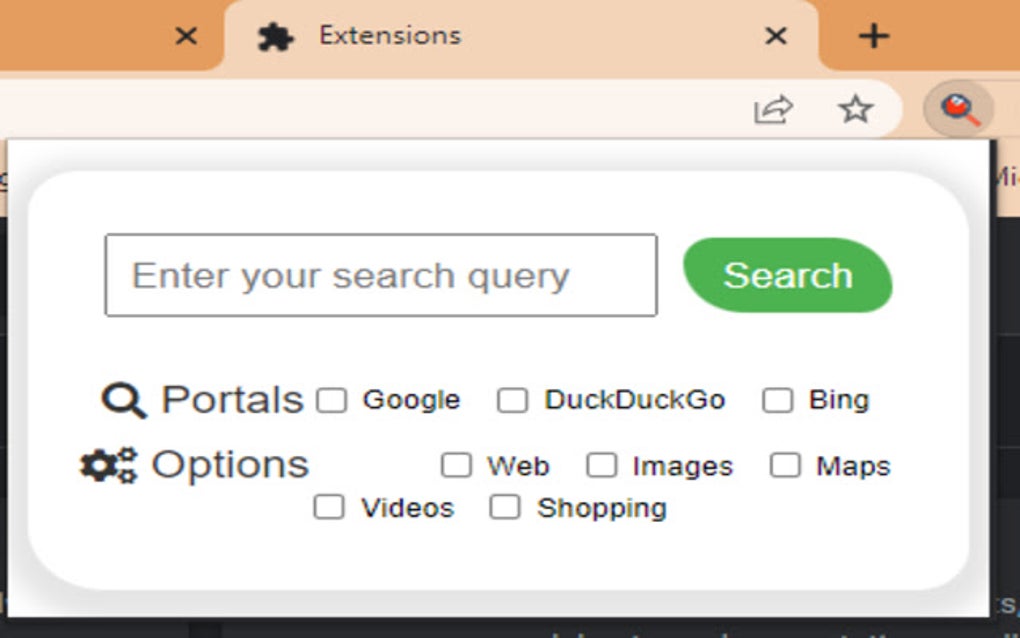This screenshot has height=638, width=1020.
Task: Close the Extensions tab
Action: click(776, 36)
